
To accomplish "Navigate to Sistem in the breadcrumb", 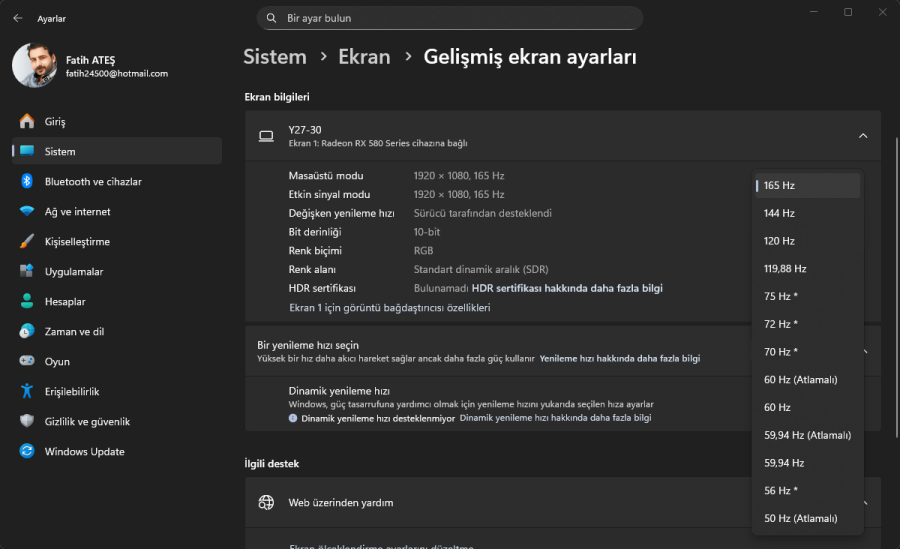I will [274, 57].
